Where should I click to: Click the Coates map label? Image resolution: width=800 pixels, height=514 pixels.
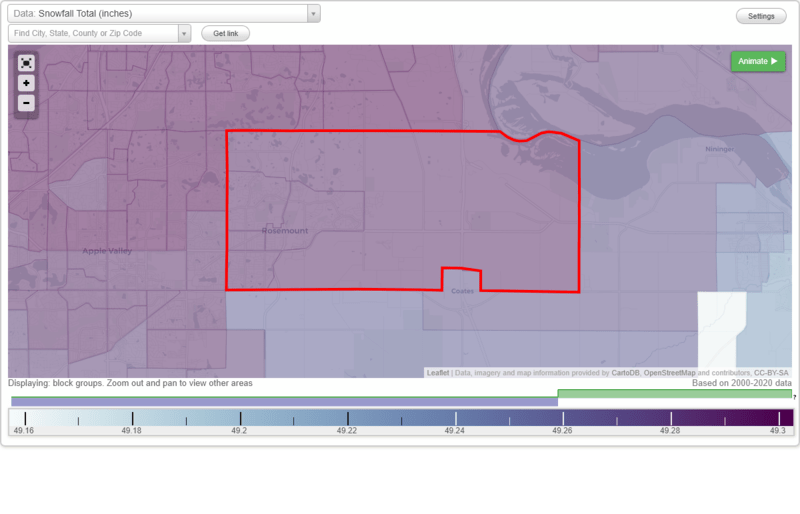pos(462,291)
